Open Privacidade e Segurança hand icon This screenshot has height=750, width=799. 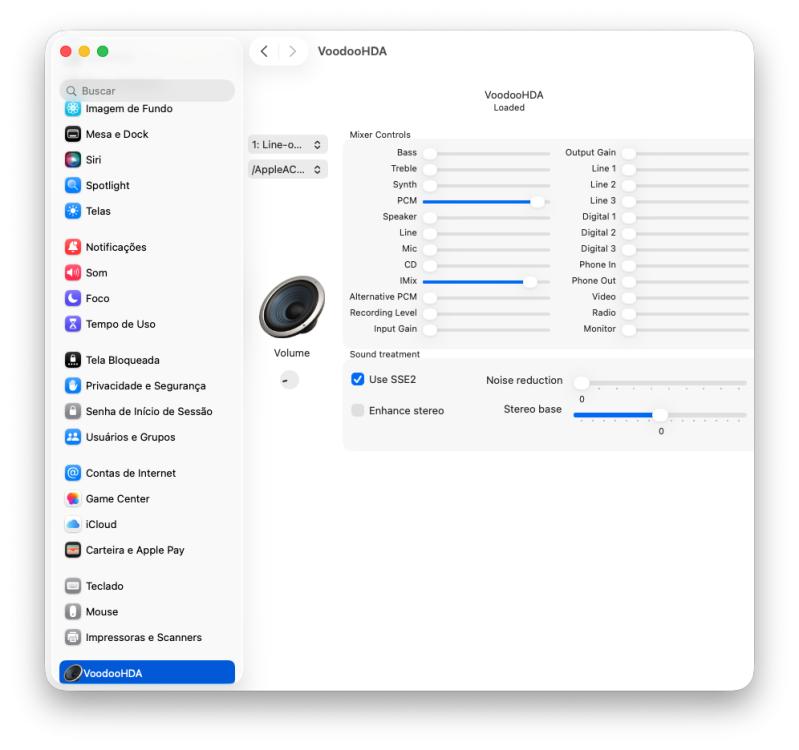coord(73,386)
